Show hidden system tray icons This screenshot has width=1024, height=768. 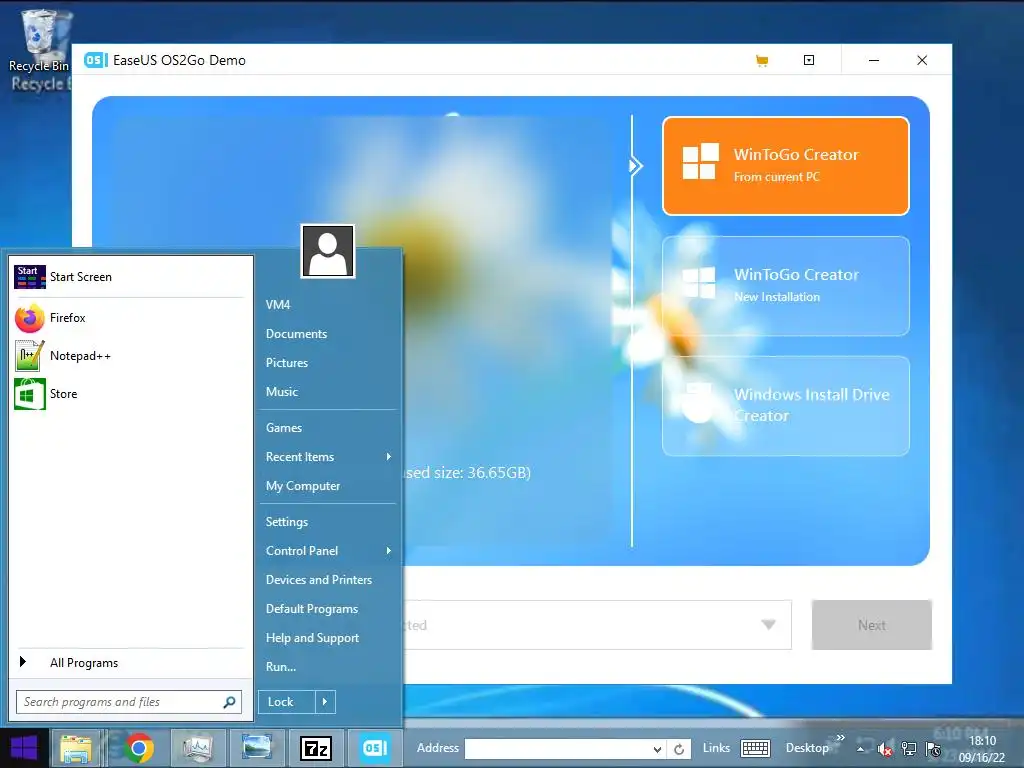[x=861, y=749]
